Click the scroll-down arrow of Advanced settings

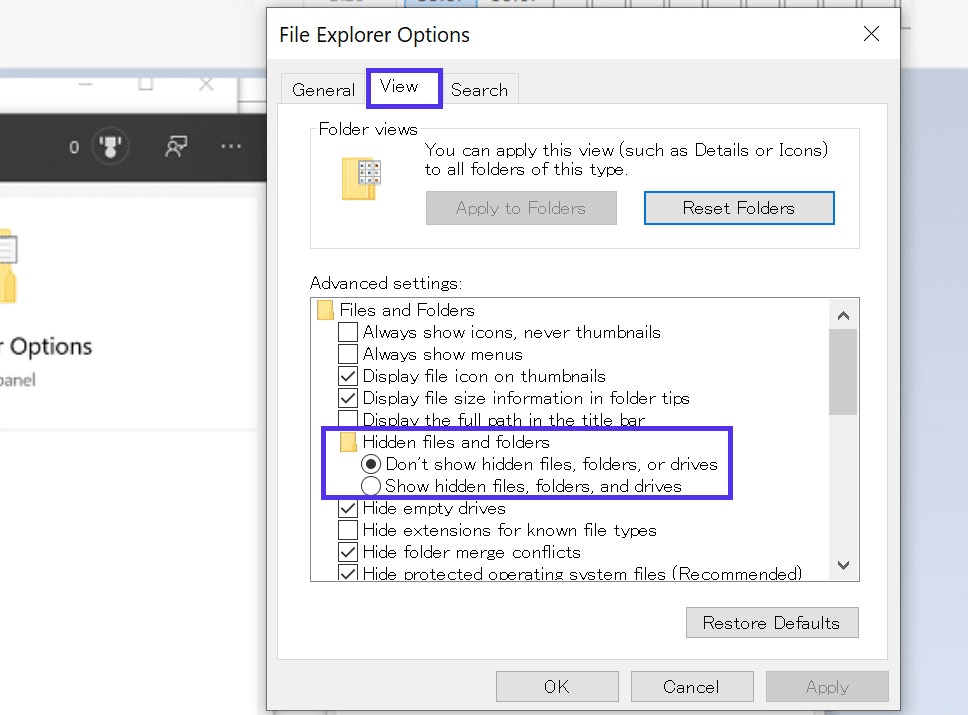pos(843,565)
